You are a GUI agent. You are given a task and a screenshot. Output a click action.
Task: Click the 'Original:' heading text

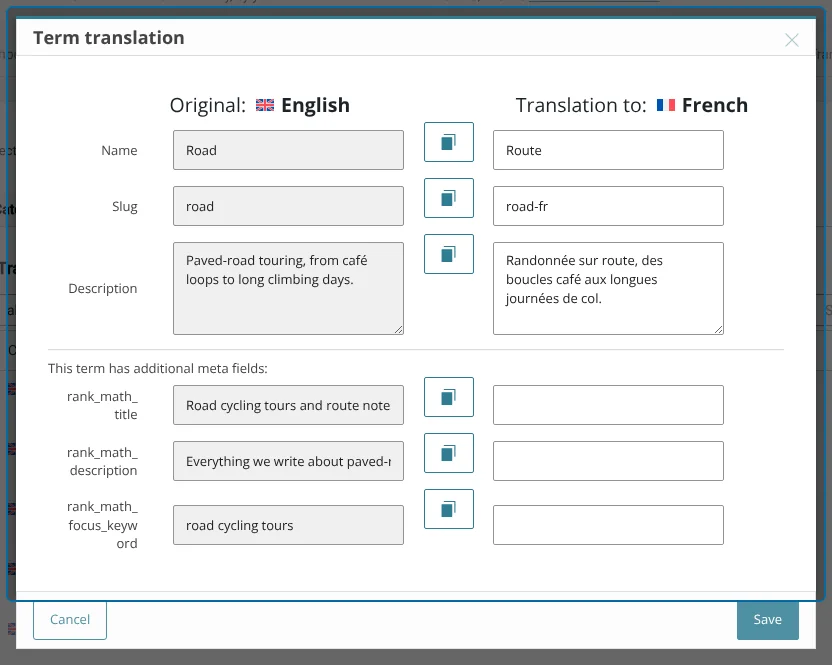point(207,105)
